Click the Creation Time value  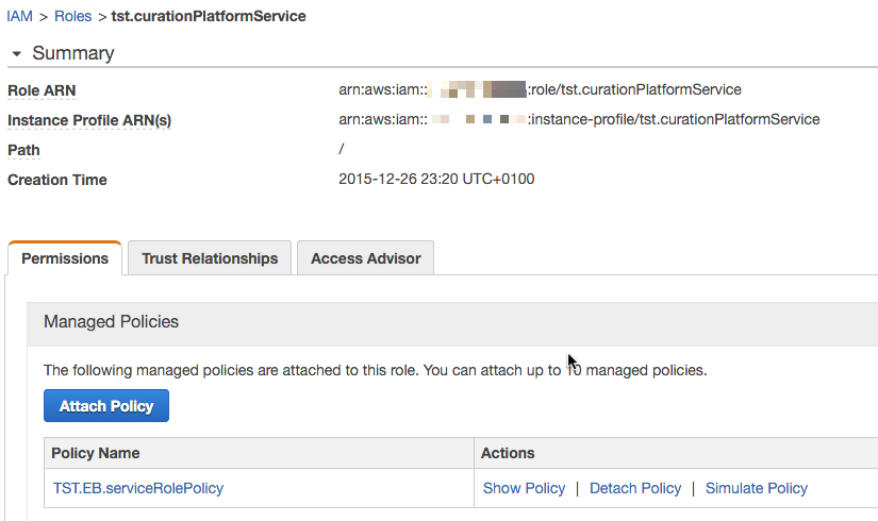[x=437, y=180]
